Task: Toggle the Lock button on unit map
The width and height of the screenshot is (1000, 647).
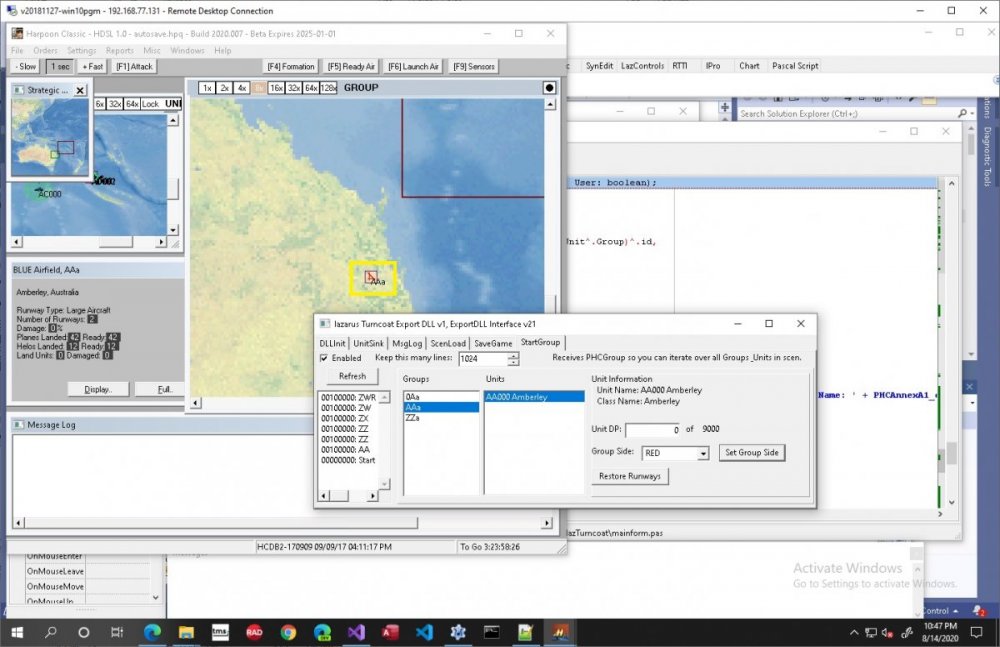Action: tap(150, 103)
